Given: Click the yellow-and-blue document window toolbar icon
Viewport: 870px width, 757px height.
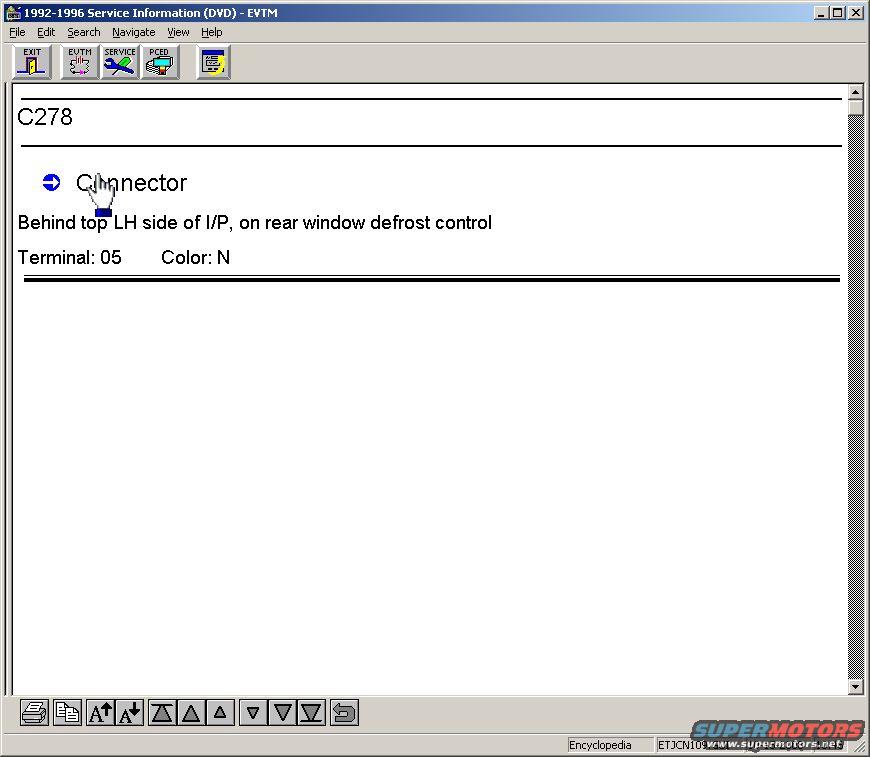Looking at the screenshot, I should coord(213,62).
